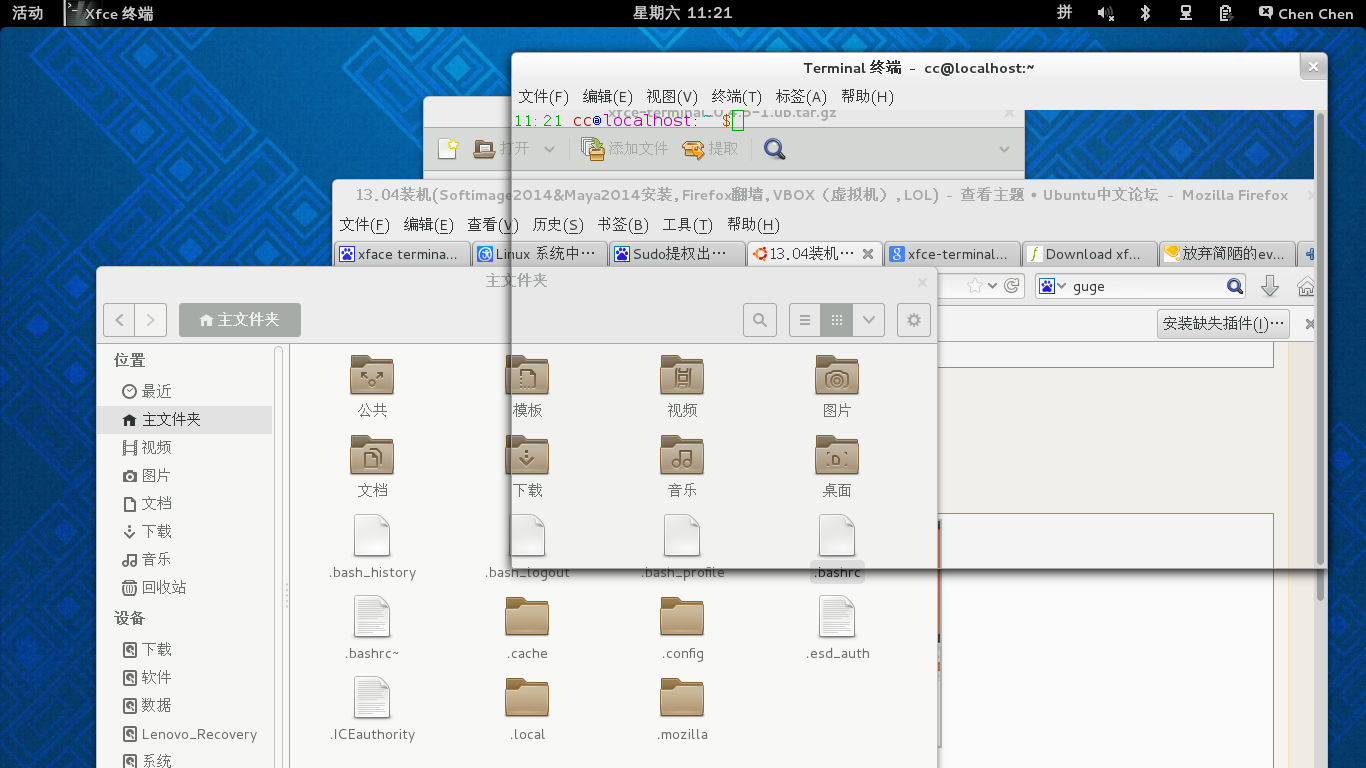Screen dimensions: 1366x768
Task: Open terminal 视图(V) menu
Action: pos(671,96)
